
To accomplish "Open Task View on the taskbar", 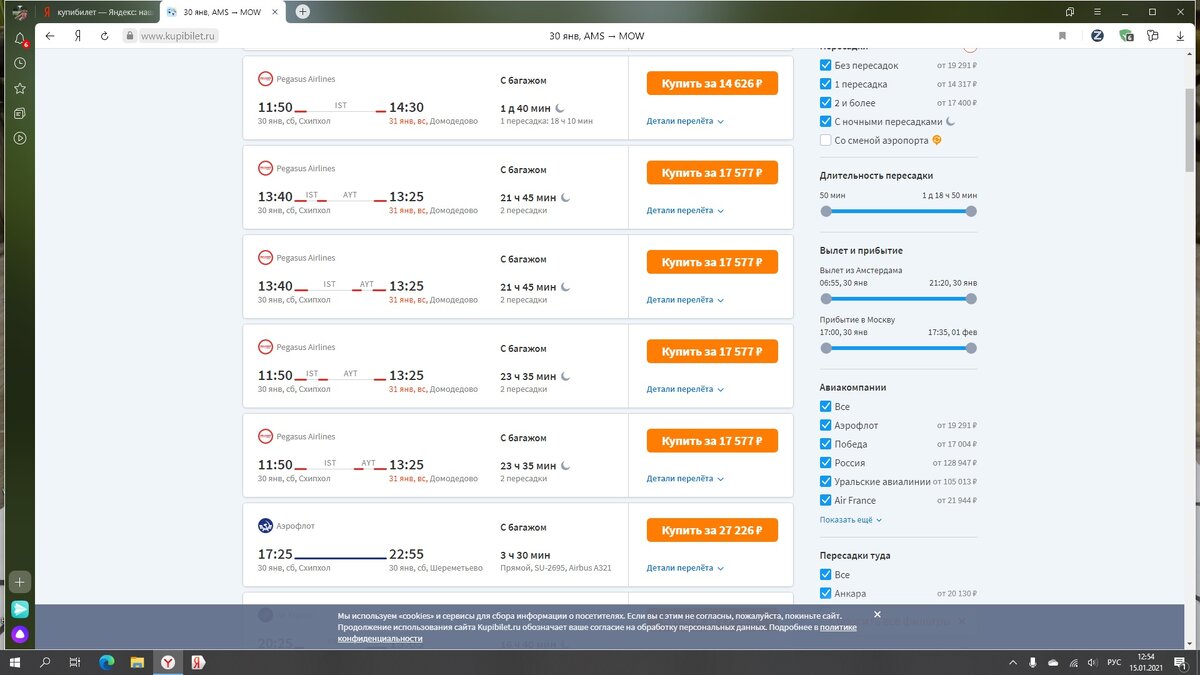I will coord(75,662).
